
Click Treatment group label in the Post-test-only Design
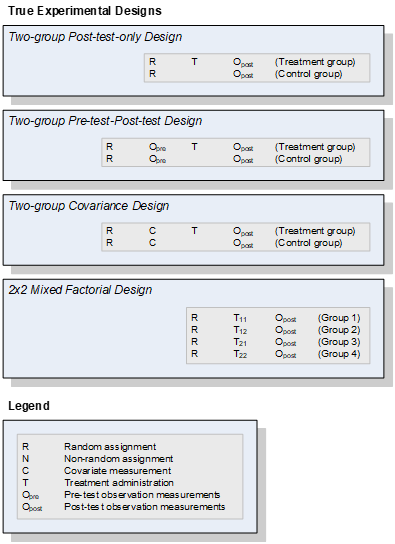coord(315,62)
